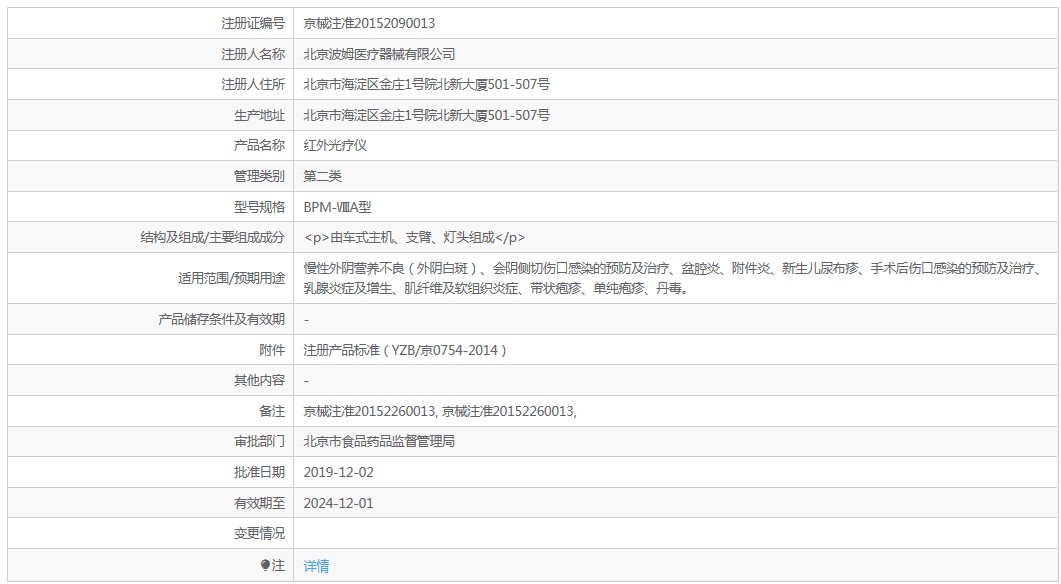Viewport: 1061px width, 584px height.
Task: Click the bullet icon beside 注
Action: 265,565
